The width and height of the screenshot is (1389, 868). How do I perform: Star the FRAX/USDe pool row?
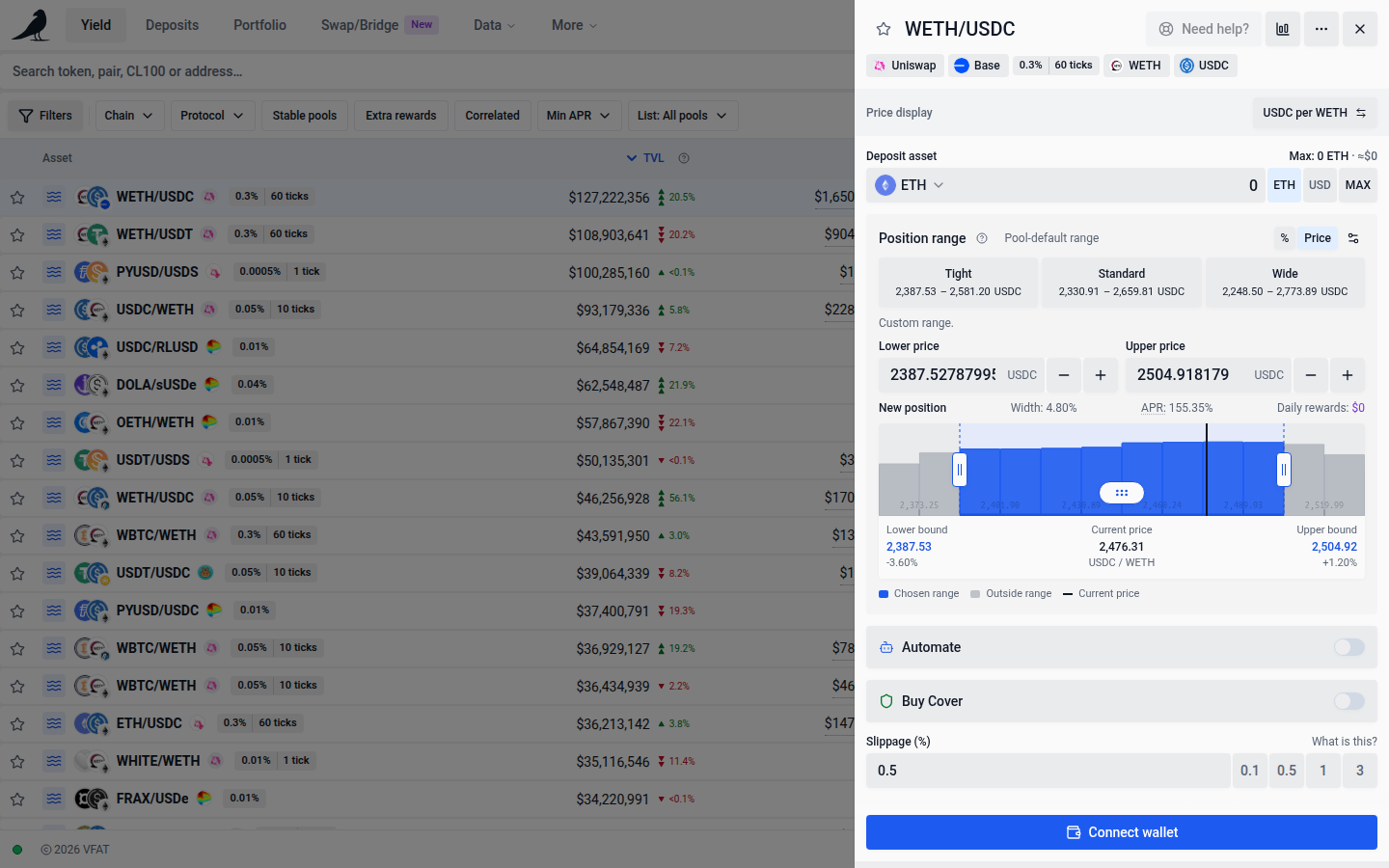tap(17, 799)
